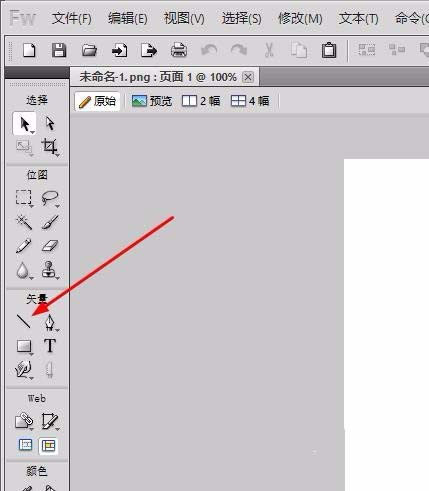This screenshot has height=491, width=429.
Task: Select the Brush tool
Action: tap(50, 222)
